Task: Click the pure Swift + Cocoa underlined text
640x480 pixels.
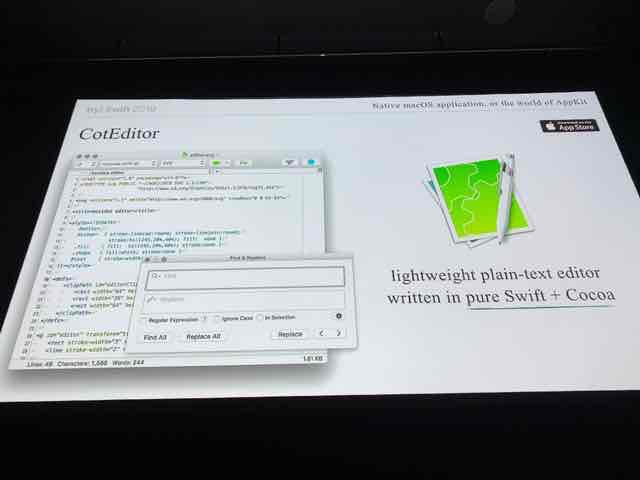Action: 540,296
